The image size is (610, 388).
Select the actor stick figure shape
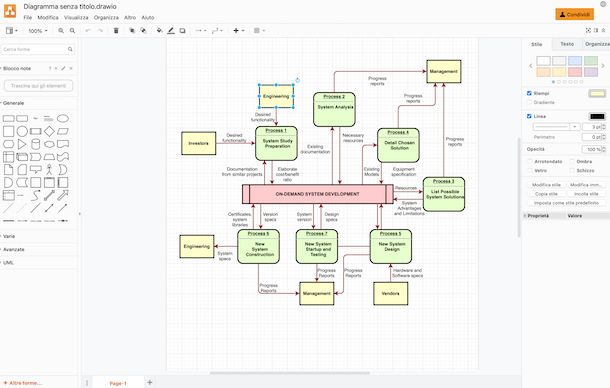[x=49, y=170]
